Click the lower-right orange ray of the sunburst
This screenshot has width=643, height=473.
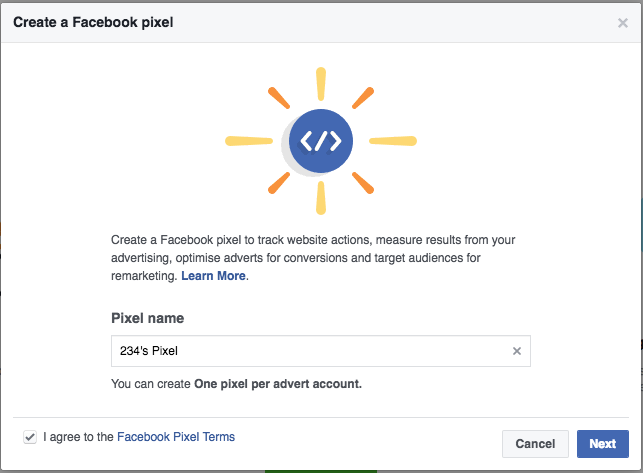point(363,183)
